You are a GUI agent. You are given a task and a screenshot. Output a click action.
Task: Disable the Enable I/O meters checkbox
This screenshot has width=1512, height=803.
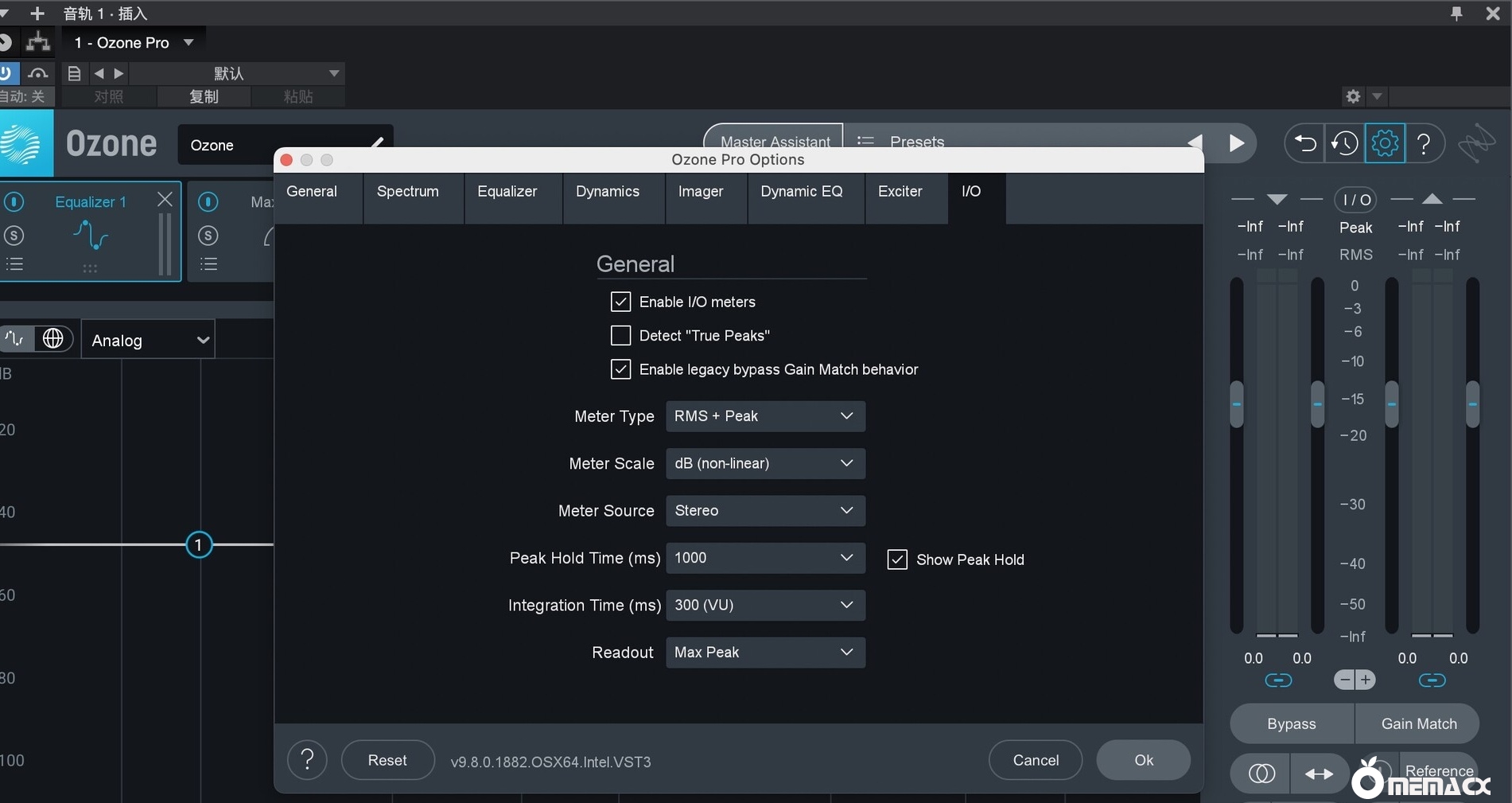pyautogui.click(x=620, y=302)
